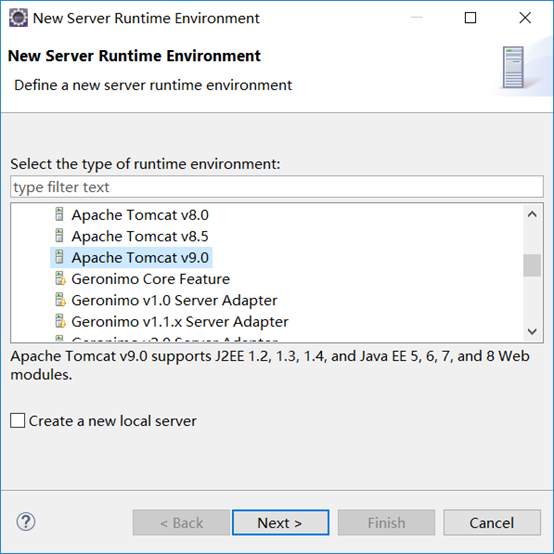Image resolution: width=554 pixels, height=554 pixels.
Task: Click the runtime list scrollbar thumb
Action: click(532, 265)
